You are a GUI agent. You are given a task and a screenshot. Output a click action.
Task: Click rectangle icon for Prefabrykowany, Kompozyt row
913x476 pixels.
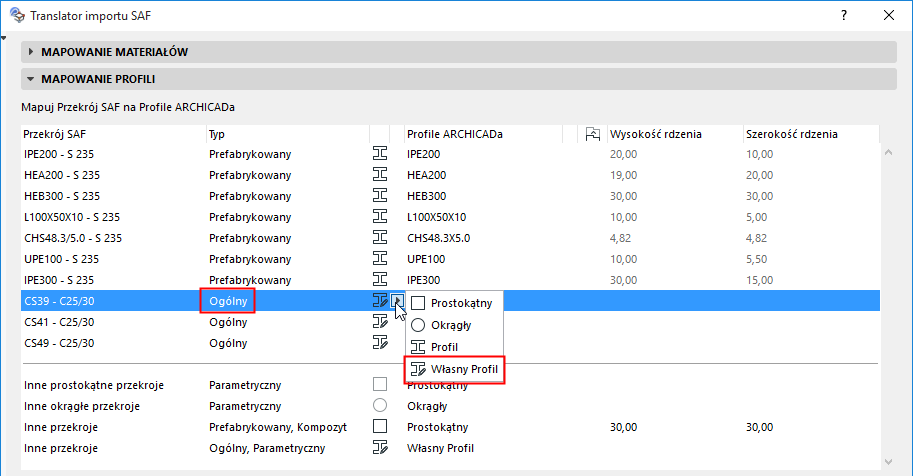pos(380,426)
